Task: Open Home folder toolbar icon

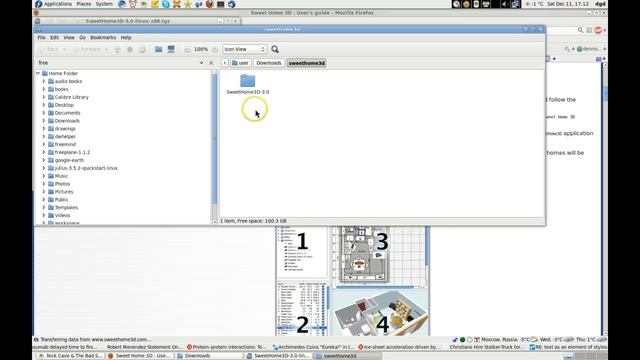Action: click(x=158, y=49)
